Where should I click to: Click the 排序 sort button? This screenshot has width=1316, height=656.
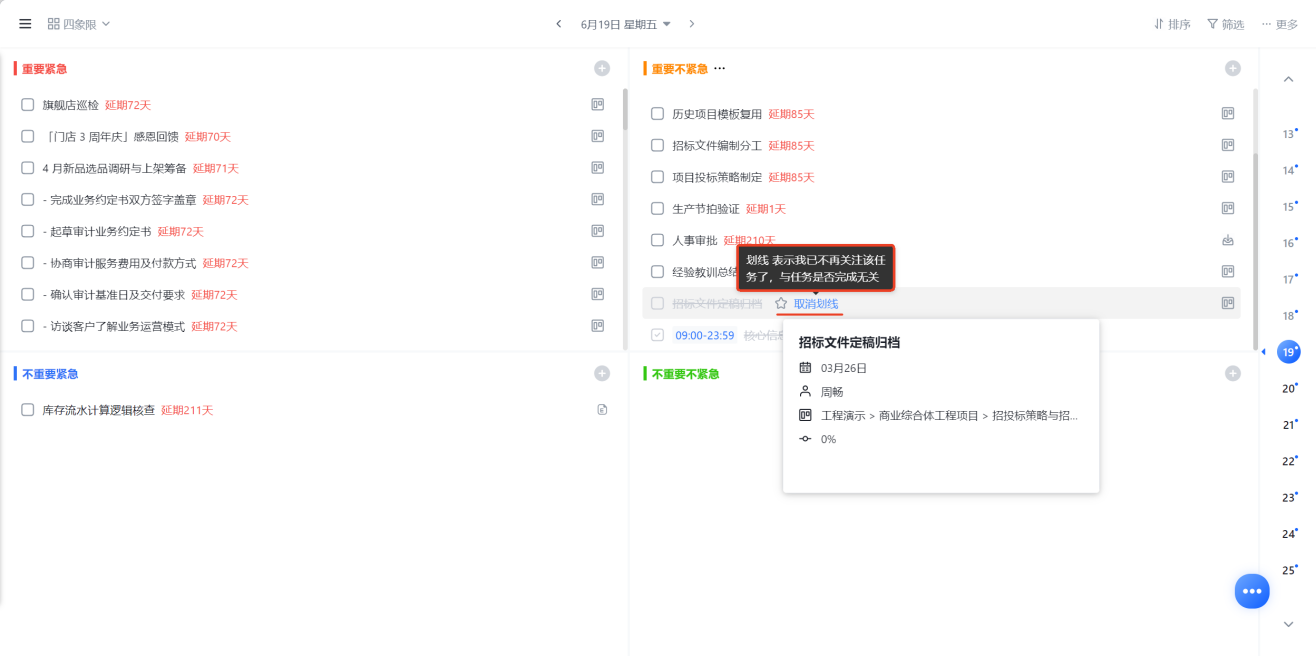[1172, 24]
